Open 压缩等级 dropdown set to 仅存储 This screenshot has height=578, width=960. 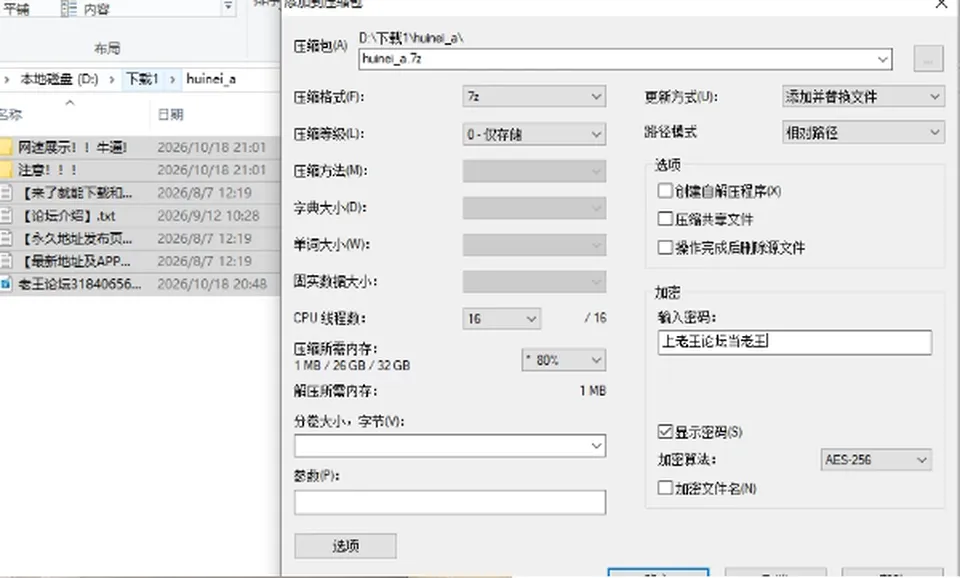(534, 134)
